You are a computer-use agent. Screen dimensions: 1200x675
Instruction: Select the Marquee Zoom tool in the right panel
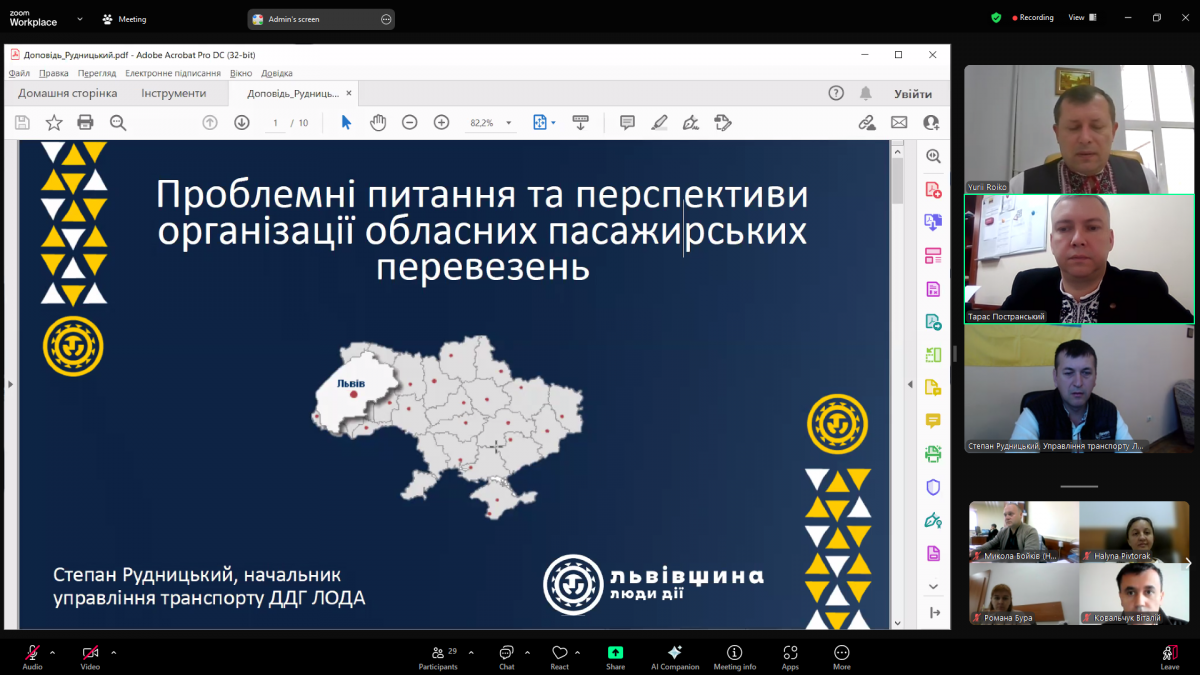click(933, 156)
